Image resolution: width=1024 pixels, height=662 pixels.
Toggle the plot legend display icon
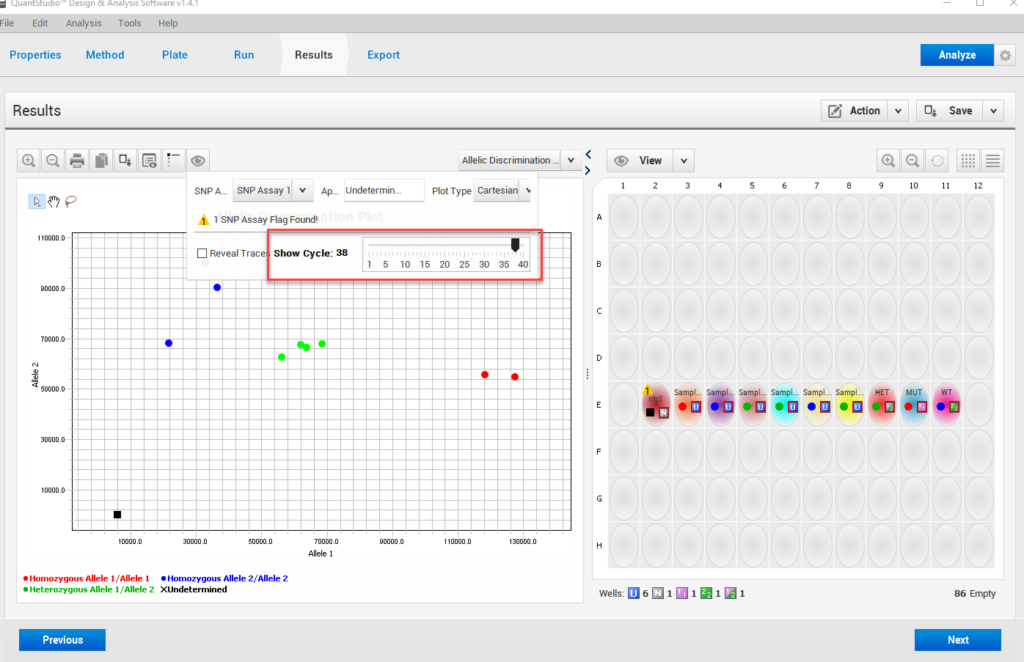pos(174,160)
